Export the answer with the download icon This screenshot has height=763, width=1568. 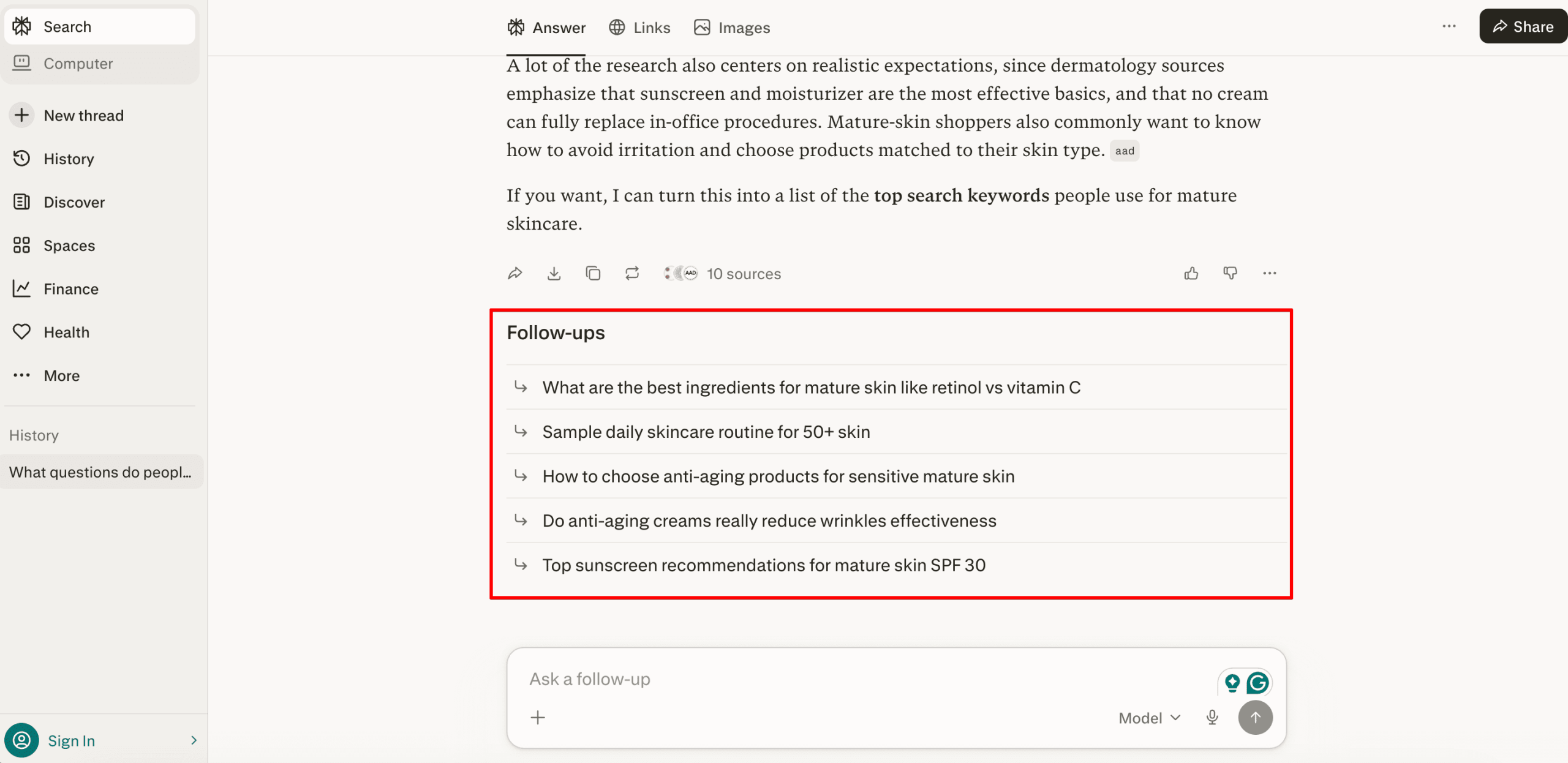(x=554, y=273)
